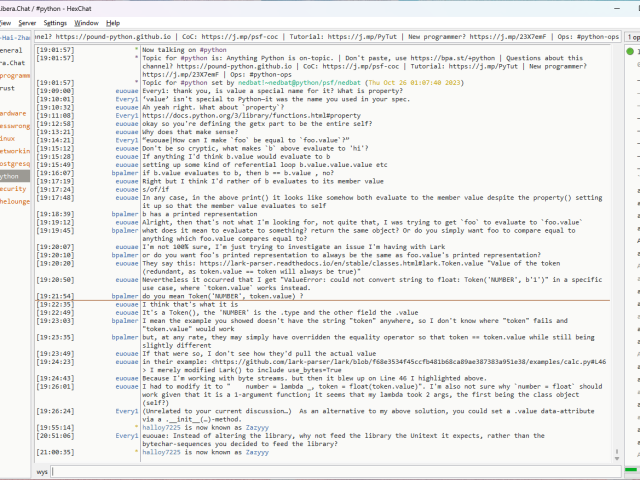Screen dimensions: 640x480
Task: Select the hardware channel in sidebar
Action: 14,113
